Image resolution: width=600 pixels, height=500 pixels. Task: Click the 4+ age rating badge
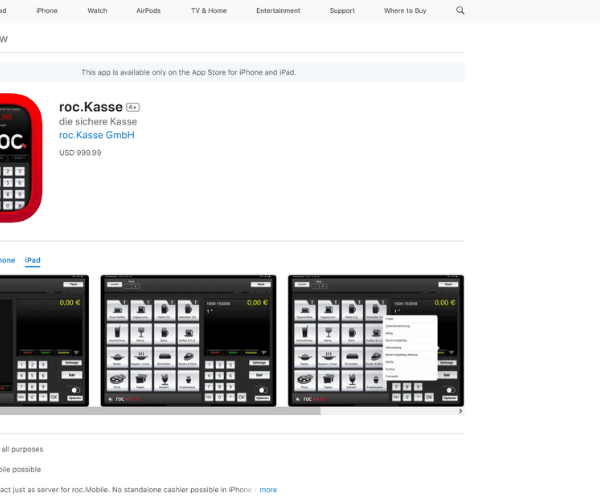click(x=133, y=107)
